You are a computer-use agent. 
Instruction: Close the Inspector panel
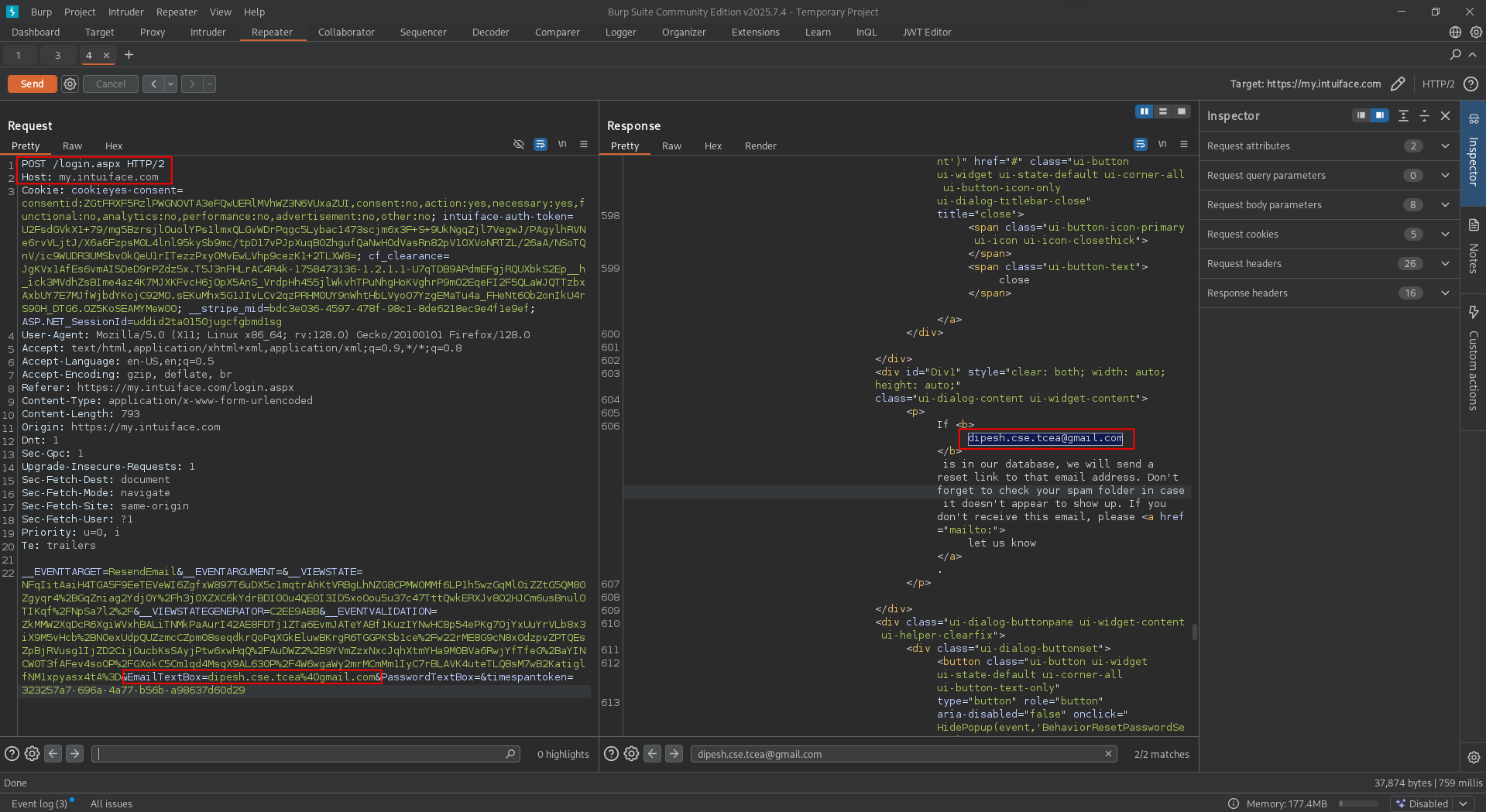pyautogui.click(x=1445, y=115)
